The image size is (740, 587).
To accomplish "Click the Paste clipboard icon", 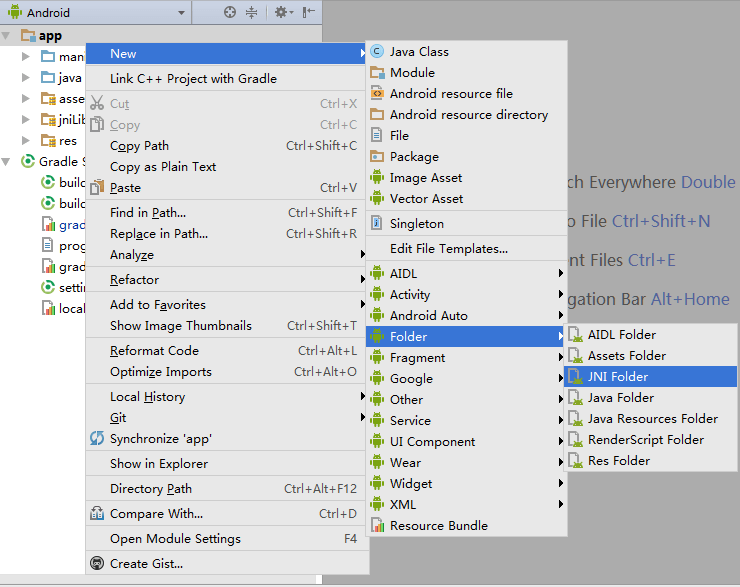I will click(x=97, y=187).
